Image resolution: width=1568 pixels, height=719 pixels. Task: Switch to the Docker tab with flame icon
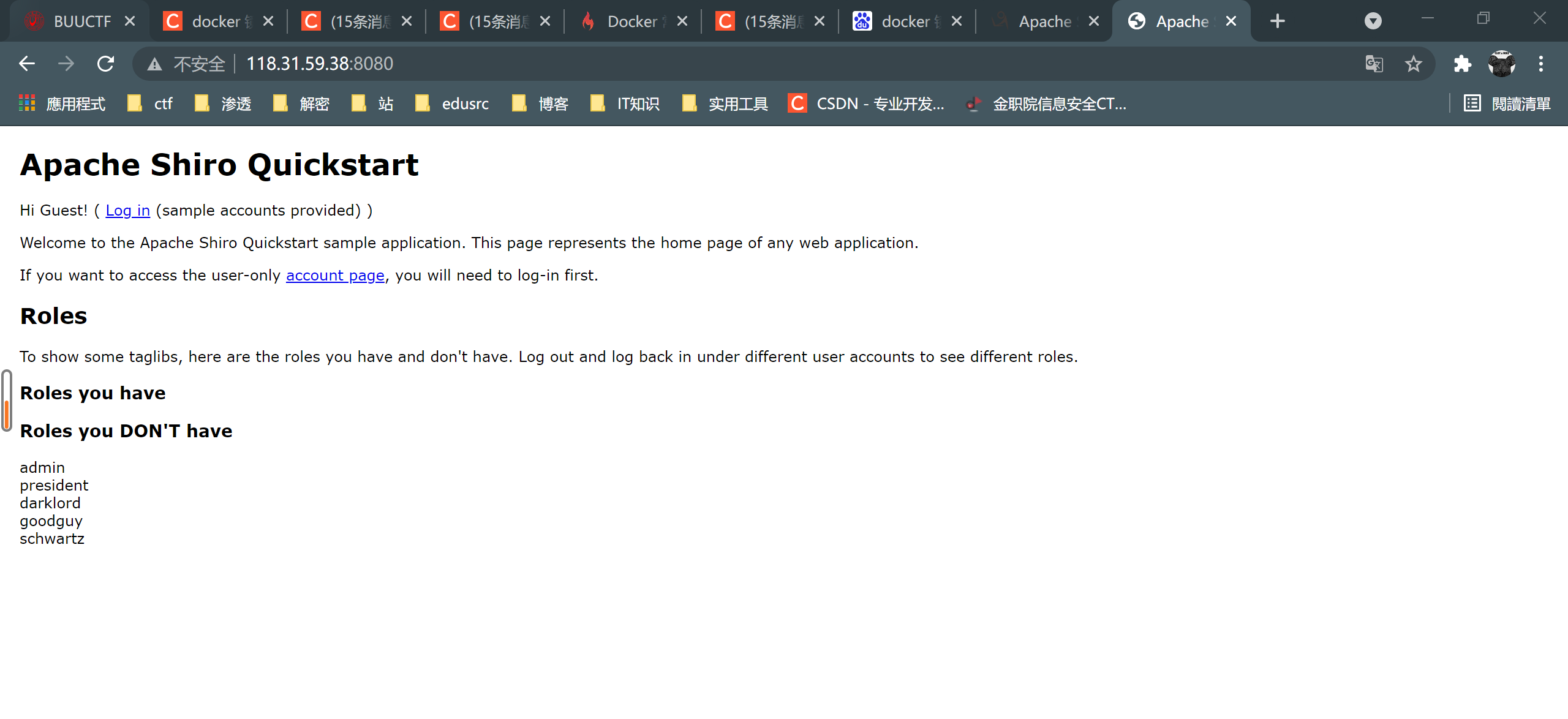click(631, 21)
